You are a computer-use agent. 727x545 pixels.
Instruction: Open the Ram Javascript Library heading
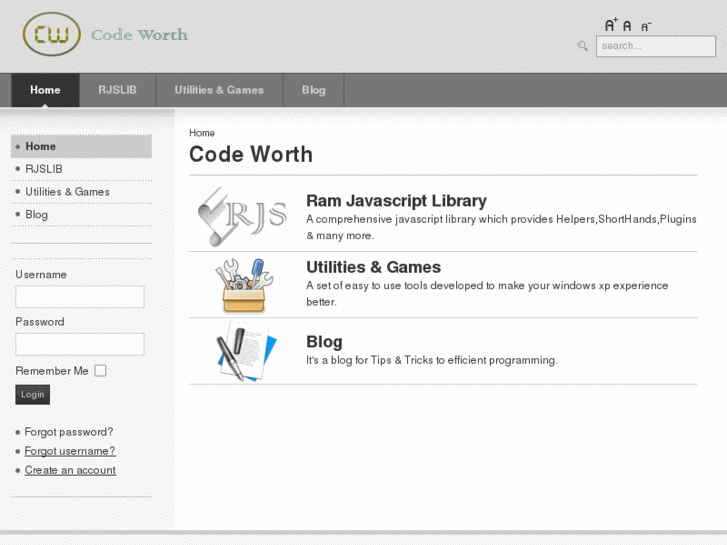(x=396, y=200)
